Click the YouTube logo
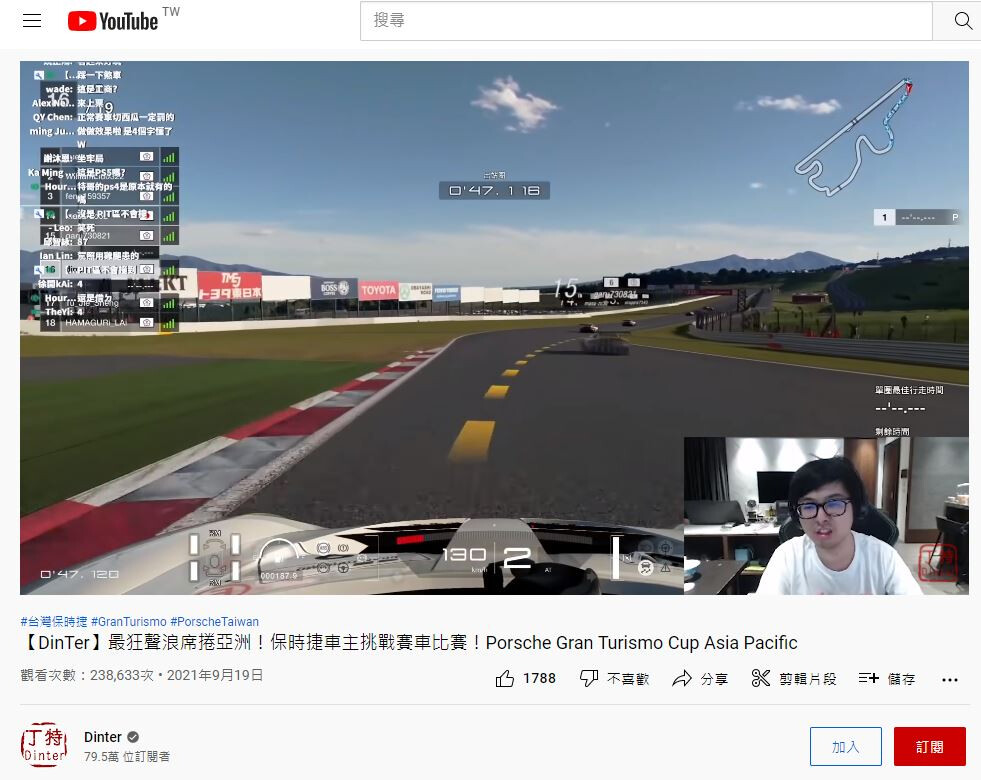This screenshot has width=981, height=780. (x=113, y=21)
